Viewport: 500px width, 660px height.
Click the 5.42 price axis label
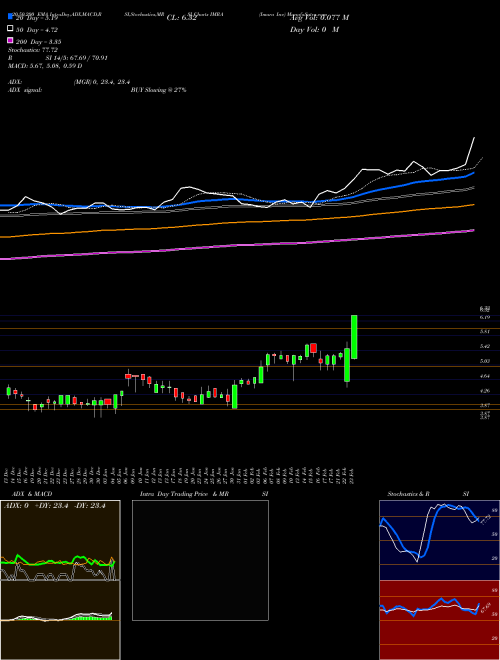coord(485,346)
